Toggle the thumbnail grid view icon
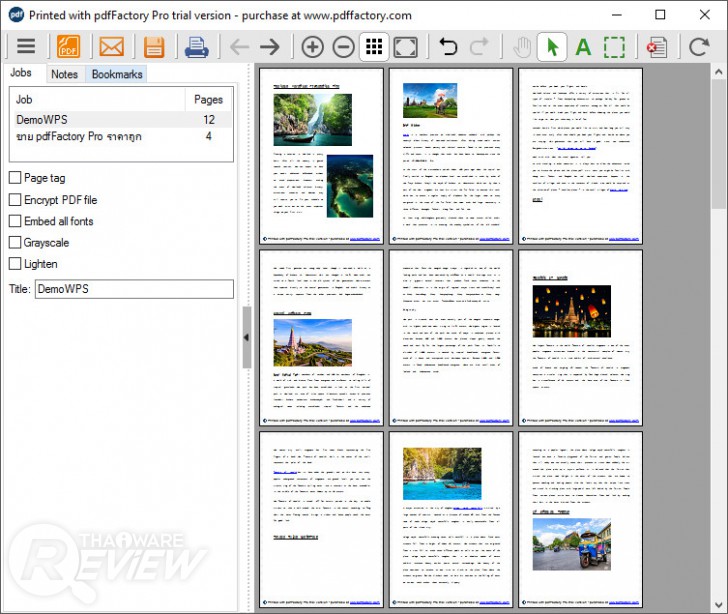The width and height of the screenshot is (728, 614). click(374, 46)
